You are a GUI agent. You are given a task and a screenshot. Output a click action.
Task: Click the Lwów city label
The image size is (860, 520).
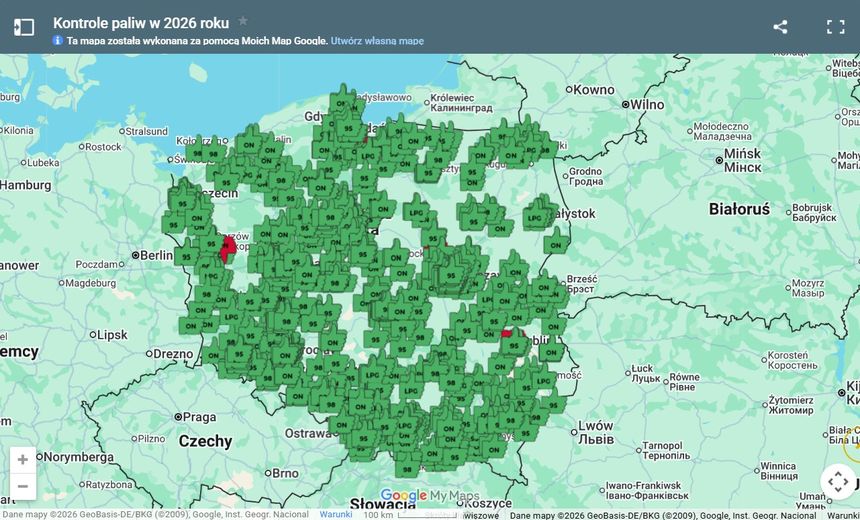point(596,432)
